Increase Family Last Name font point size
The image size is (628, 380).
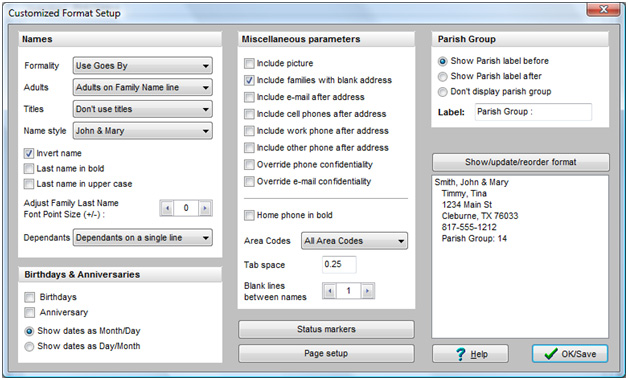[205, 208]
